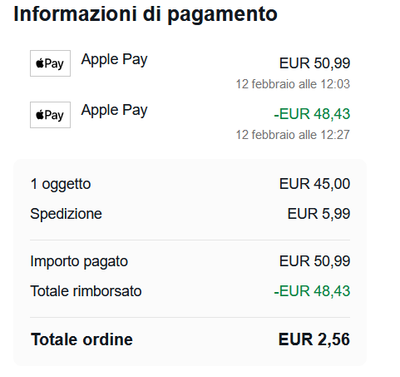Click the EUR 45,00 item price
Screen dimensions: 400x377
[315, 184]
